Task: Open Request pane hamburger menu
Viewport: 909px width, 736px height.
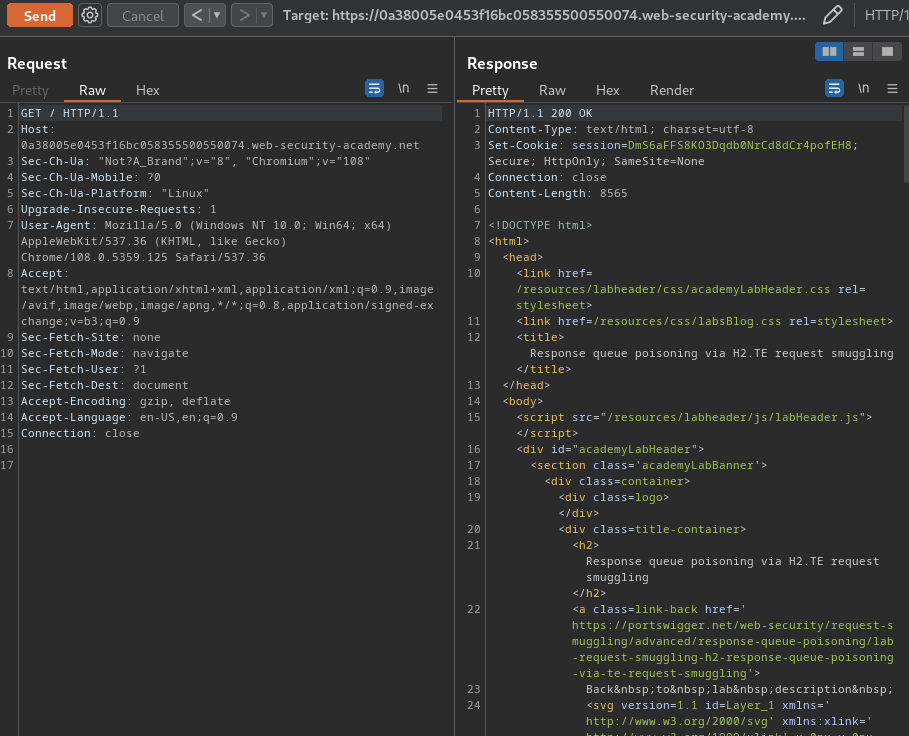Action: pyautogui.click(x=432, y=89)
